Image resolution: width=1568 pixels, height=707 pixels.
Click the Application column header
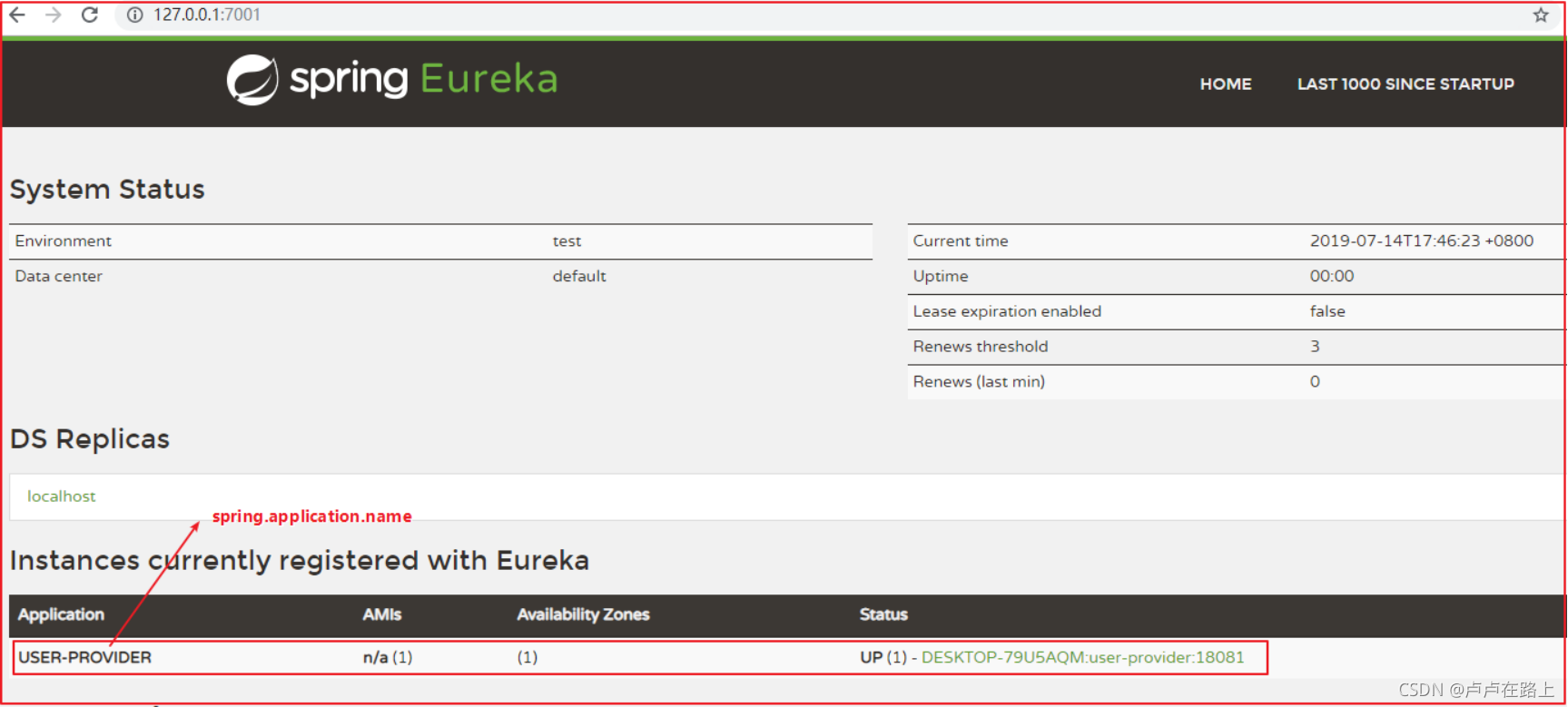click(61, 614)
